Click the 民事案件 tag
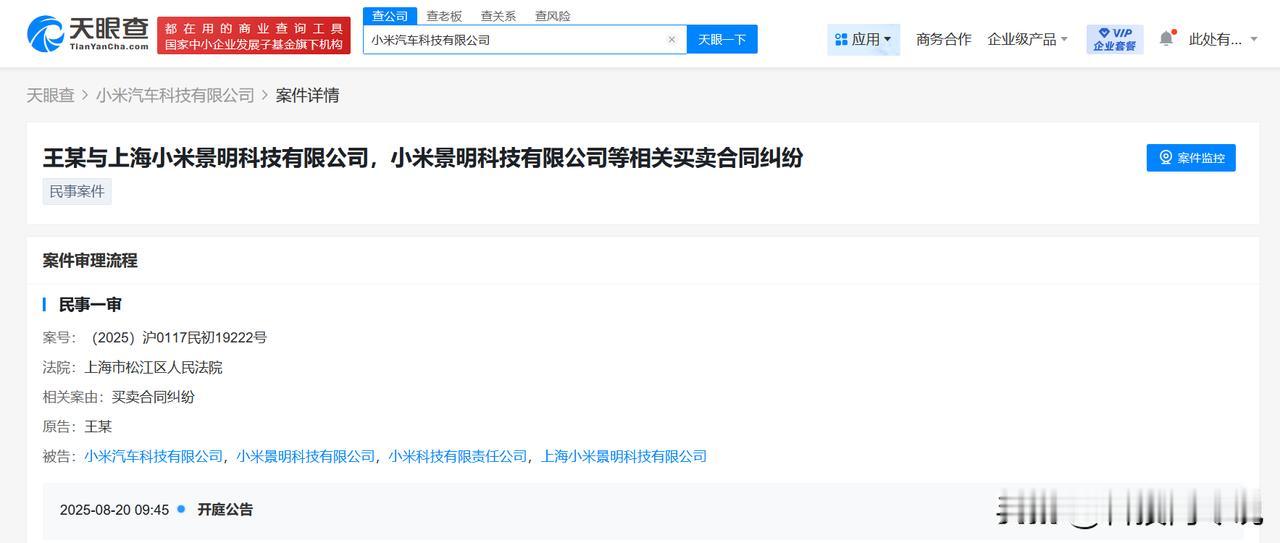The image size is (1280, 543). coord(77,191)
